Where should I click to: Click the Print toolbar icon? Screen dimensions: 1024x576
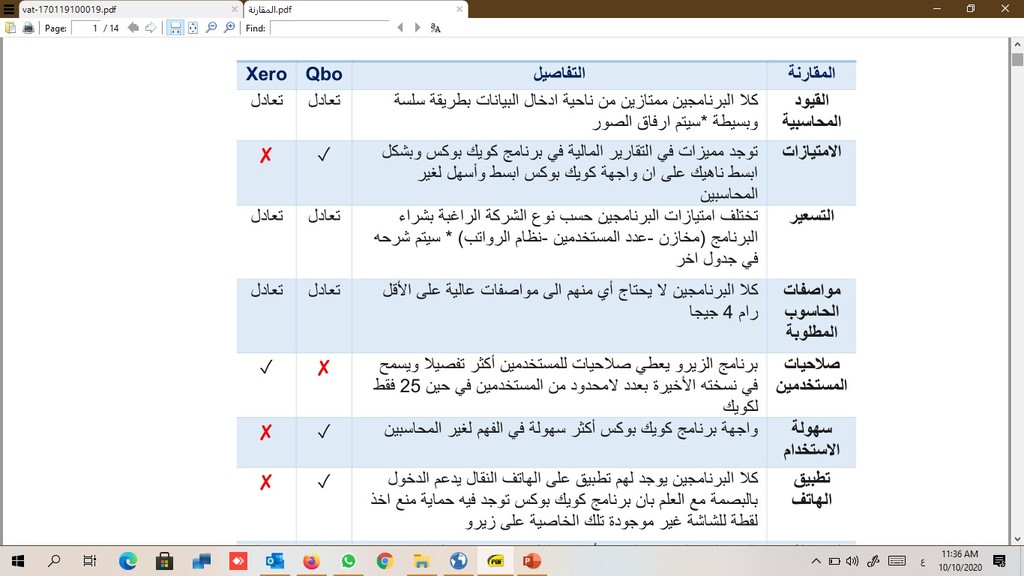[28, 28]
